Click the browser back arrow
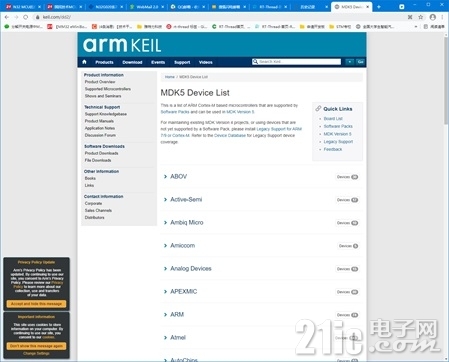 [x=7, y=17]
